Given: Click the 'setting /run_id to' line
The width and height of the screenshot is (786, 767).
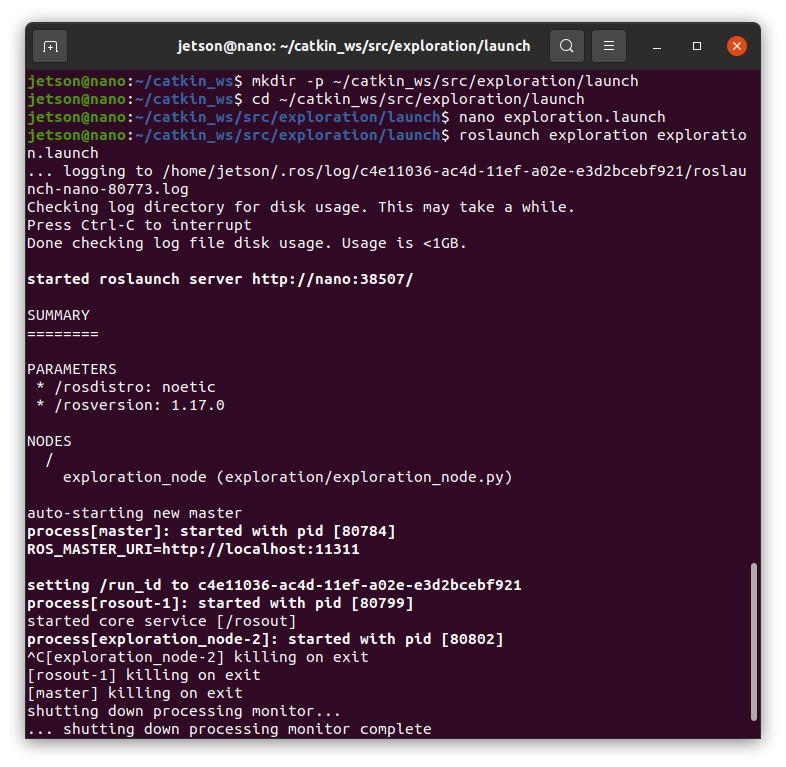Looking at the screenshot, I should (274, 586).
